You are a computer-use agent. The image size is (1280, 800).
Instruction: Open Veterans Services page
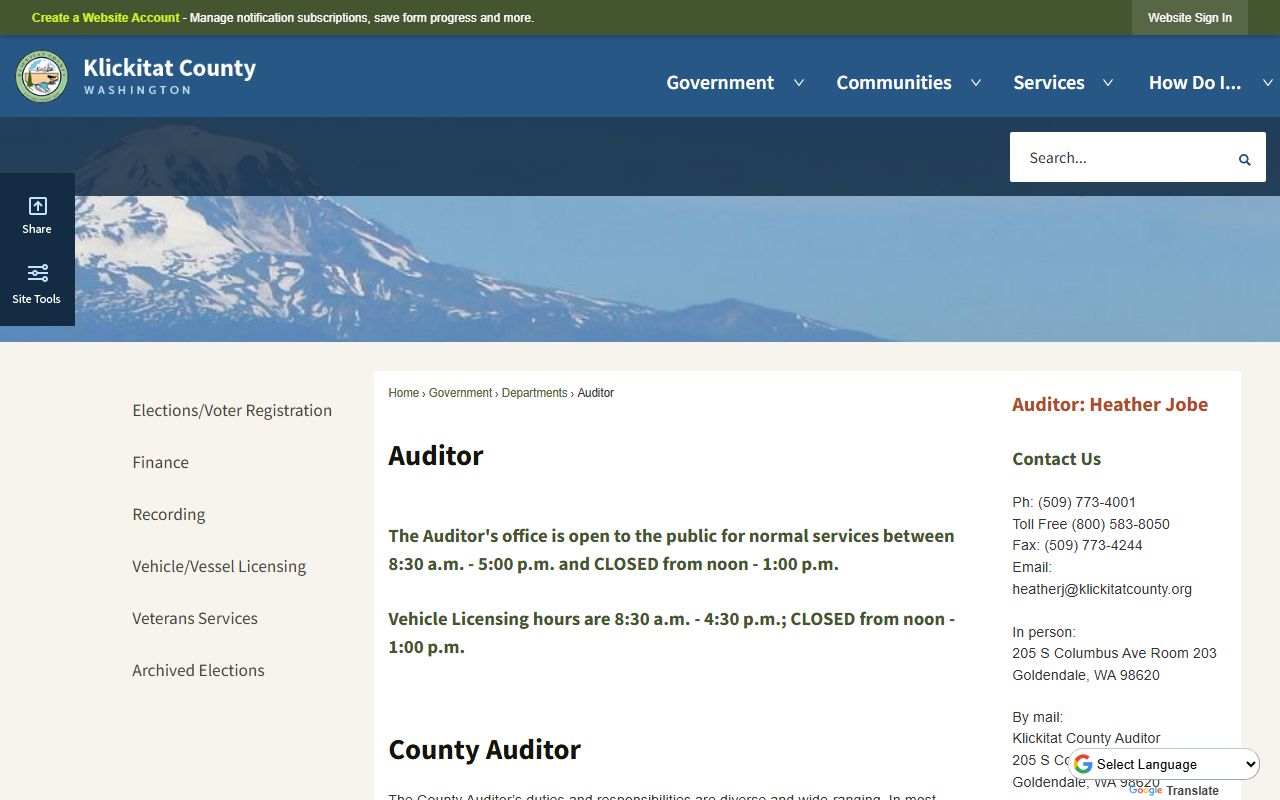[195, 618]
